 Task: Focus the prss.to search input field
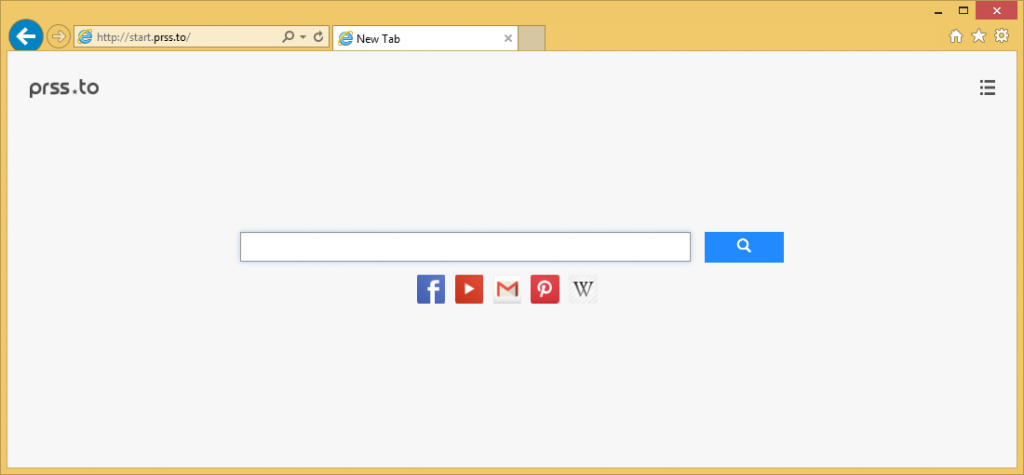coord(465,247)
